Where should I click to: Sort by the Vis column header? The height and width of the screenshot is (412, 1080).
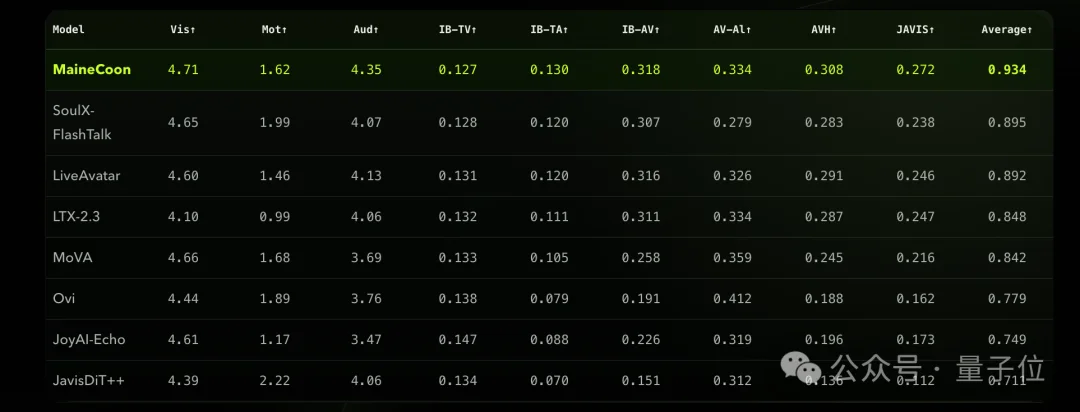pos(183,30)
